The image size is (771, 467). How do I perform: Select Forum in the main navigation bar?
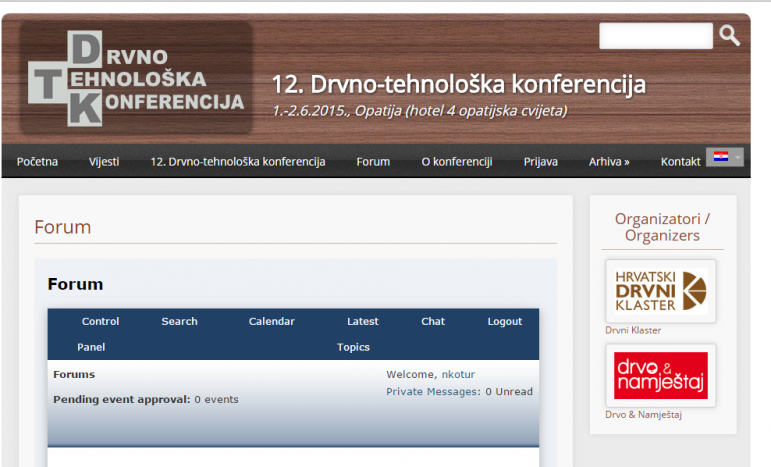tap(373, 162)
